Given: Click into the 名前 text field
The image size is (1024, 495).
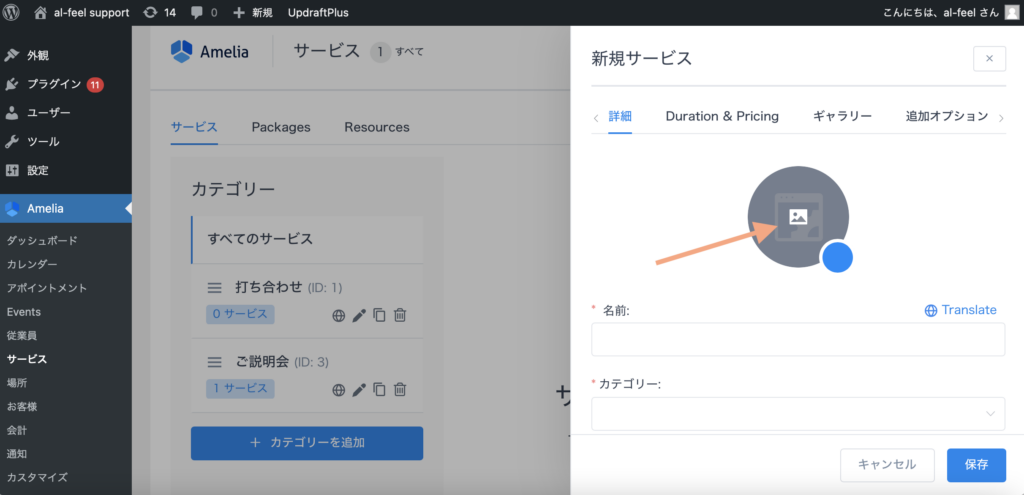Looking at the screenshot, I should pyautogui.click(x=797, y=340).
